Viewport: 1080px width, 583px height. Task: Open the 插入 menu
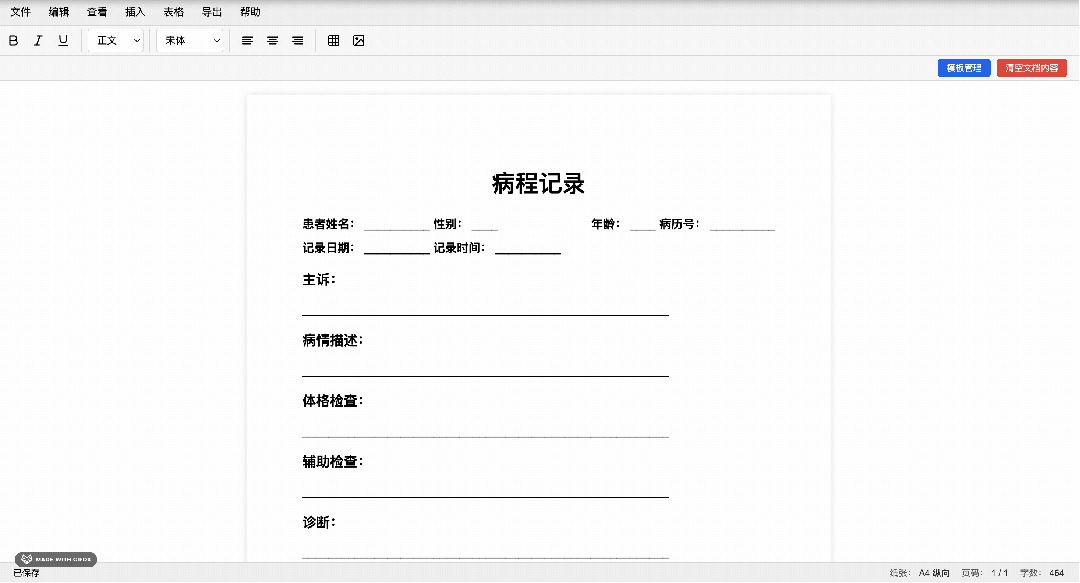tap(135, 12)
